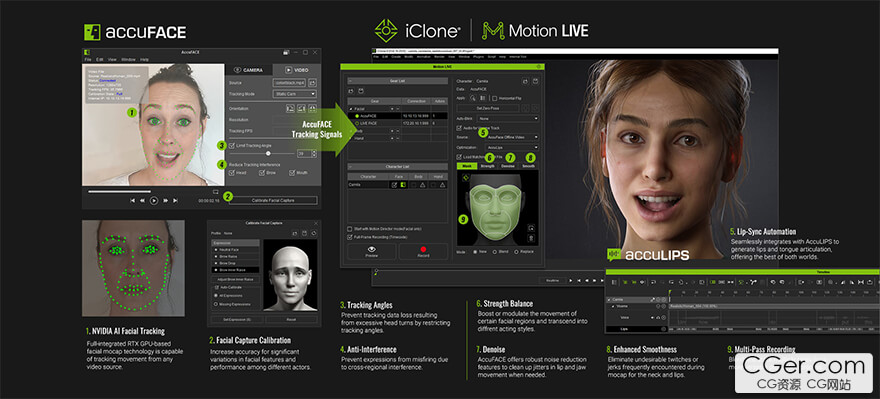Open the Auto-Blink dropdown
880x399 pixels.
tap(507, 118)
